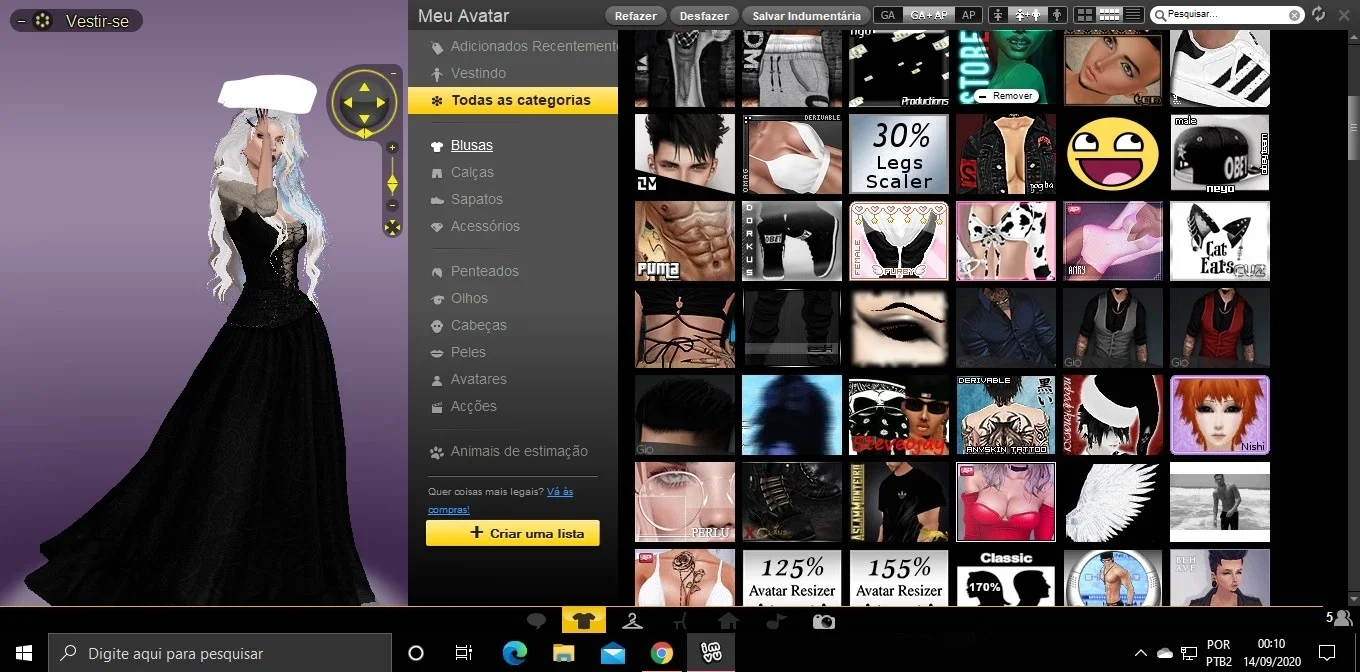Open Microsoft Edge from the taskbar
1360x672 pixels.
click(x=515, y=653)
